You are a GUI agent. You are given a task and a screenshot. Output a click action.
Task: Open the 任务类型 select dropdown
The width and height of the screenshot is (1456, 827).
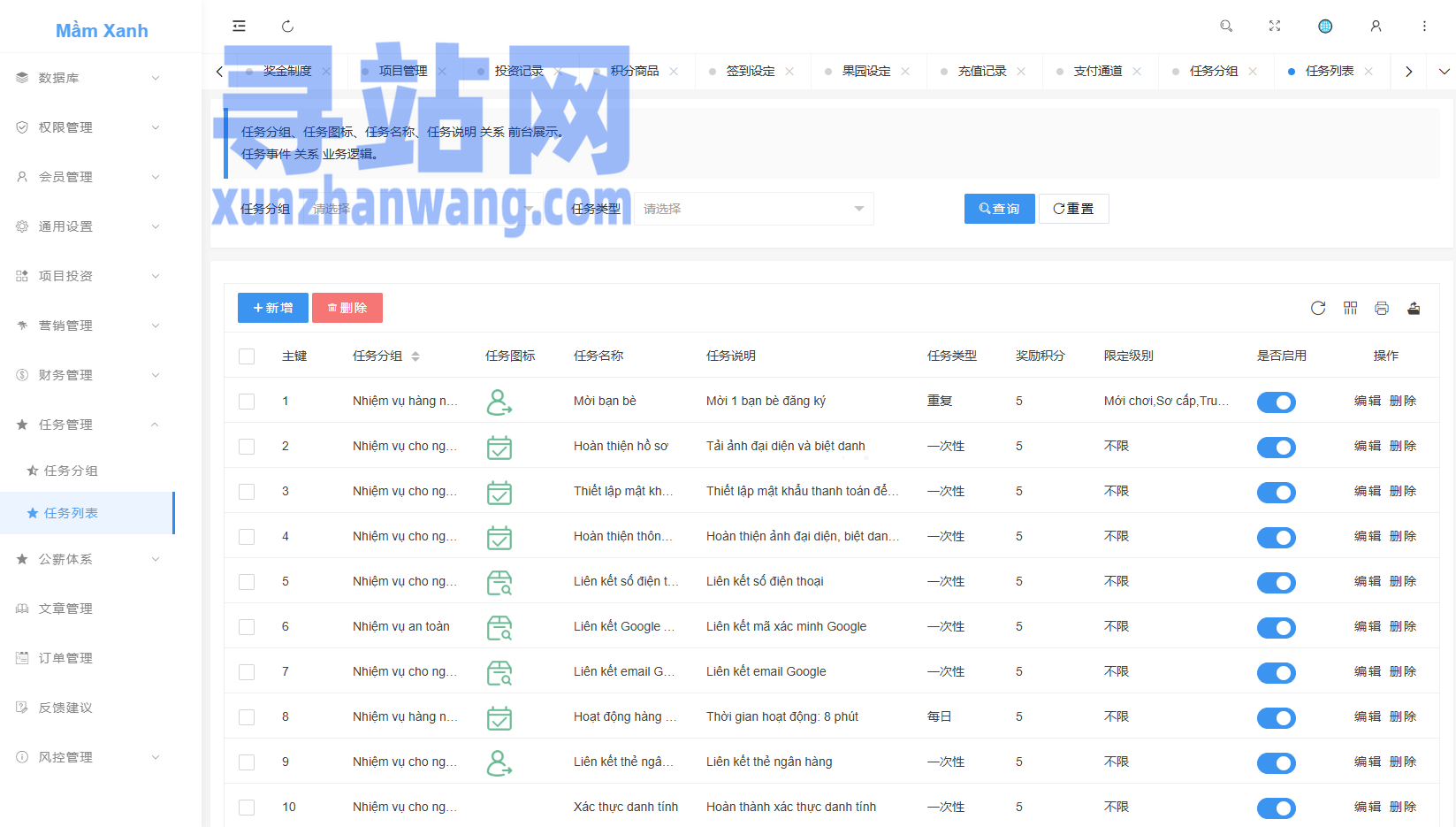coord(753,209)
